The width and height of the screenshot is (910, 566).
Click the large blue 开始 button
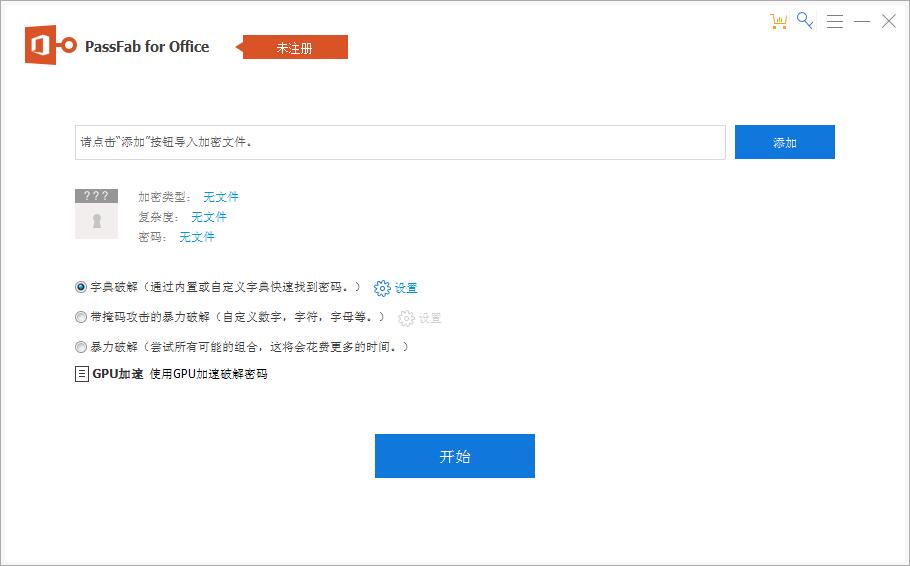(455, 456)
